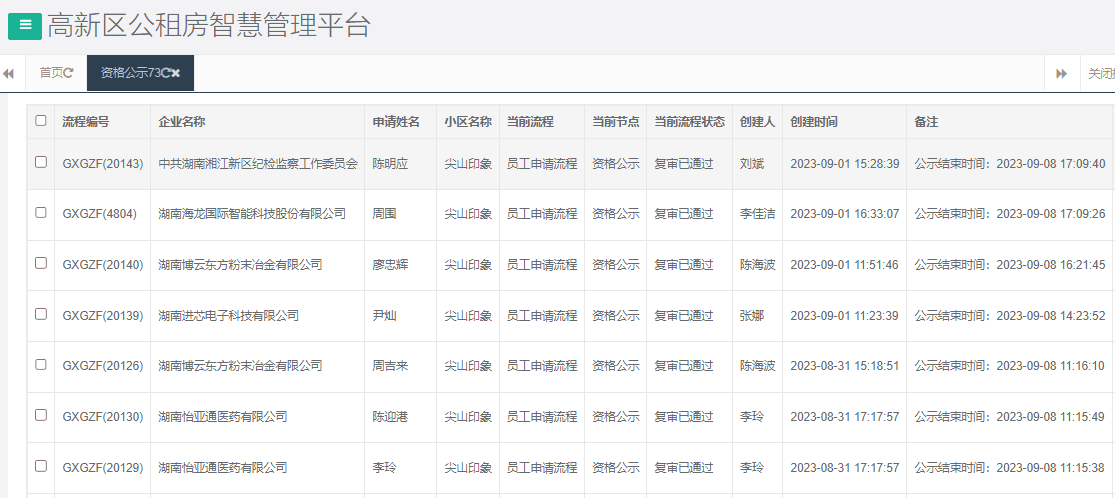Open the 关闭操作 tab dropdown
The height and width of the screenshot is (498, 1115).
(x=1101, y=73)
